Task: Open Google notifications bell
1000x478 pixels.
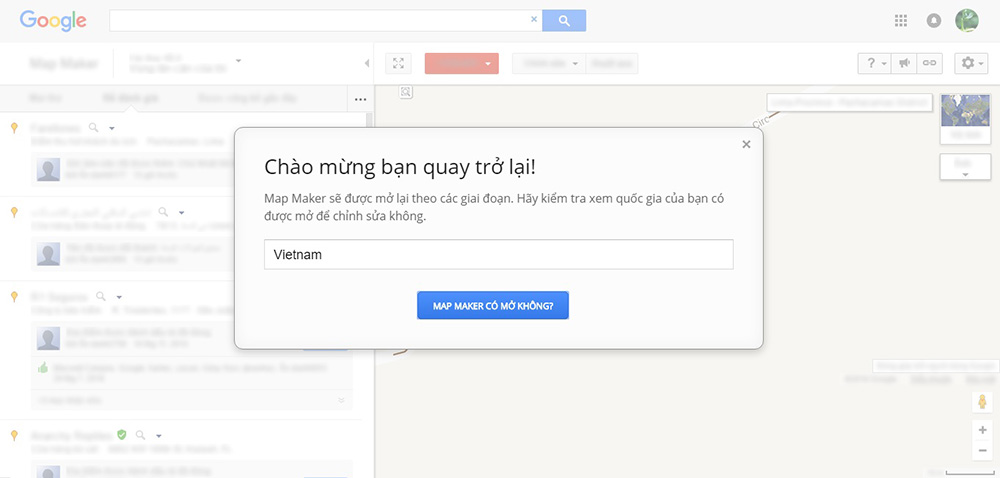Action: click(x=933, y=20)
